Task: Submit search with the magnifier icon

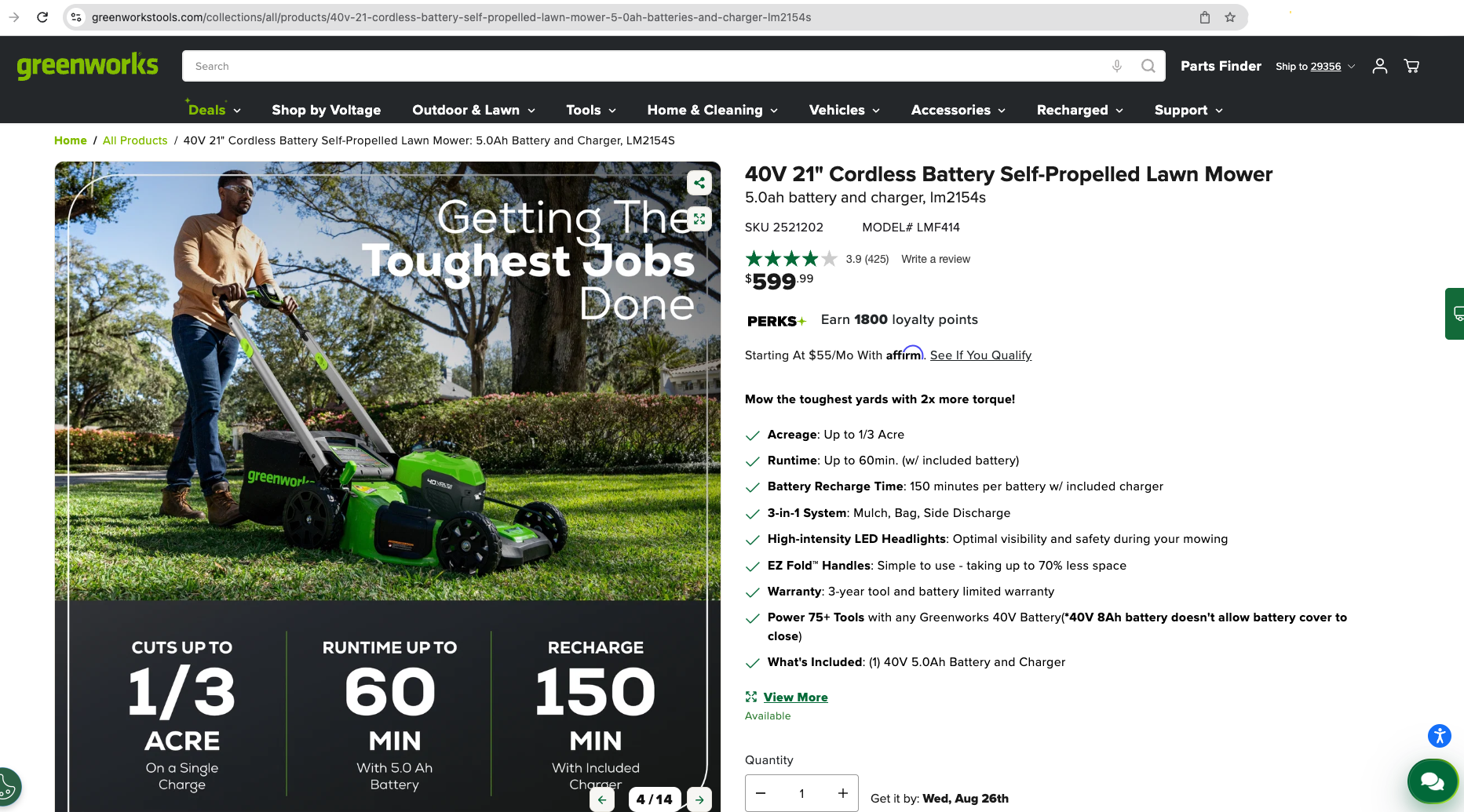Action: pos(1148,66)
